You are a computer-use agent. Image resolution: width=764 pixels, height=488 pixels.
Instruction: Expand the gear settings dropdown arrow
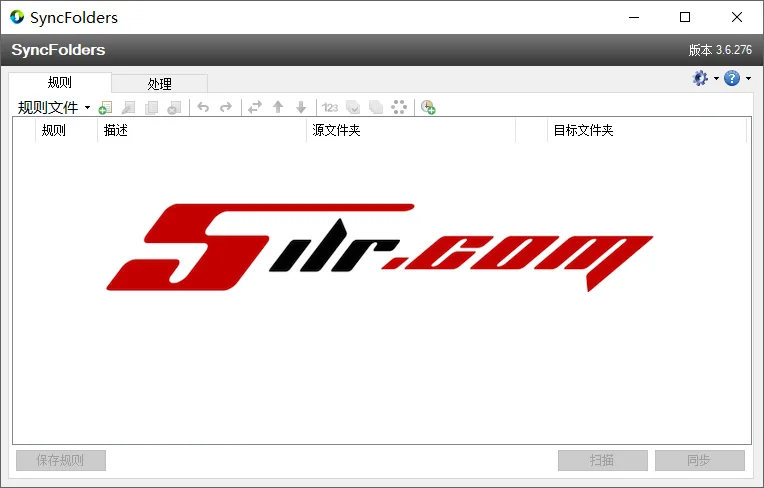point(716,78)
